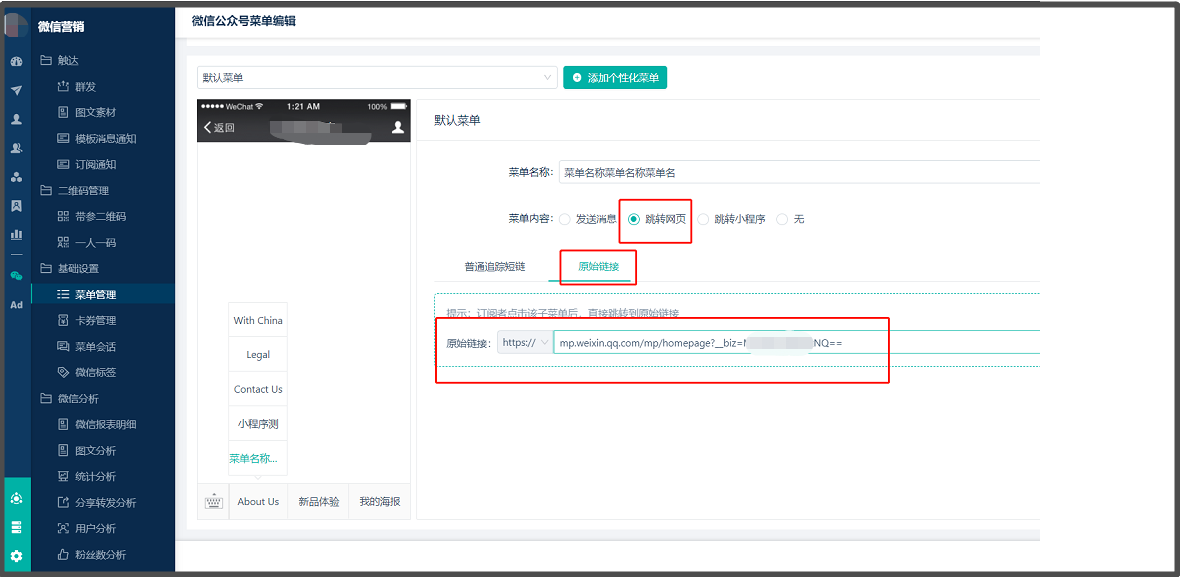This screenshot has width=1180, height=577.
Task: Open the single user contact icon
Action: coord(16,119)
